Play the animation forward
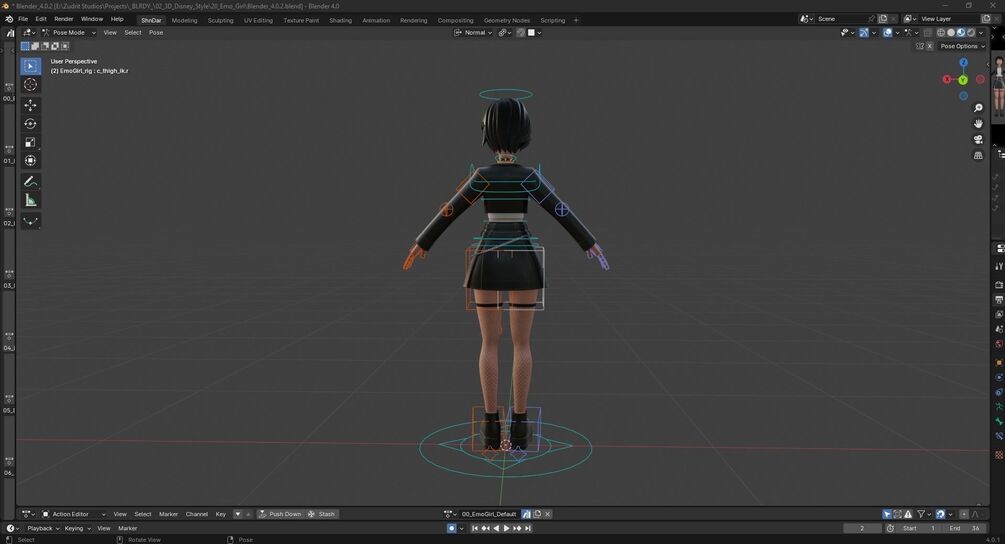1005x544 pixels. coord(506,529)
